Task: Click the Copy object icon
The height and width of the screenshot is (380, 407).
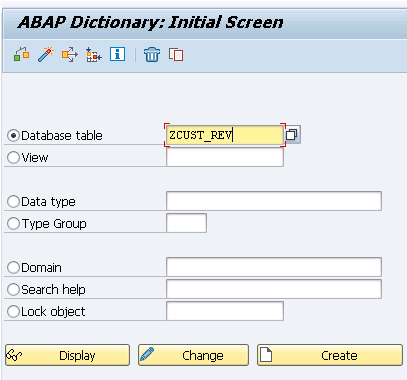Action: [x=176, y=55]
